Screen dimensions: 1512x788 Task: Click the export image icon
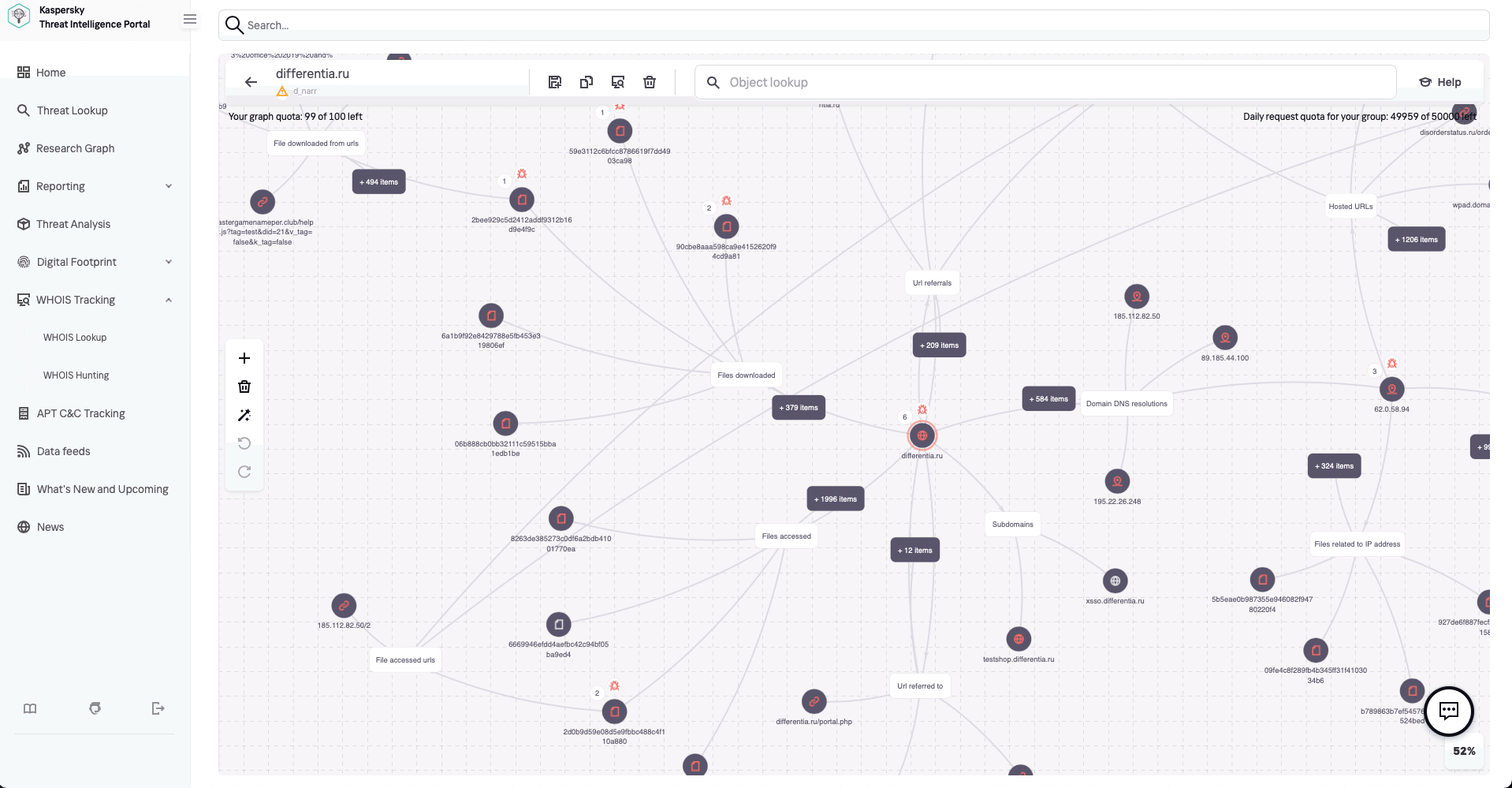coord(618,82)
